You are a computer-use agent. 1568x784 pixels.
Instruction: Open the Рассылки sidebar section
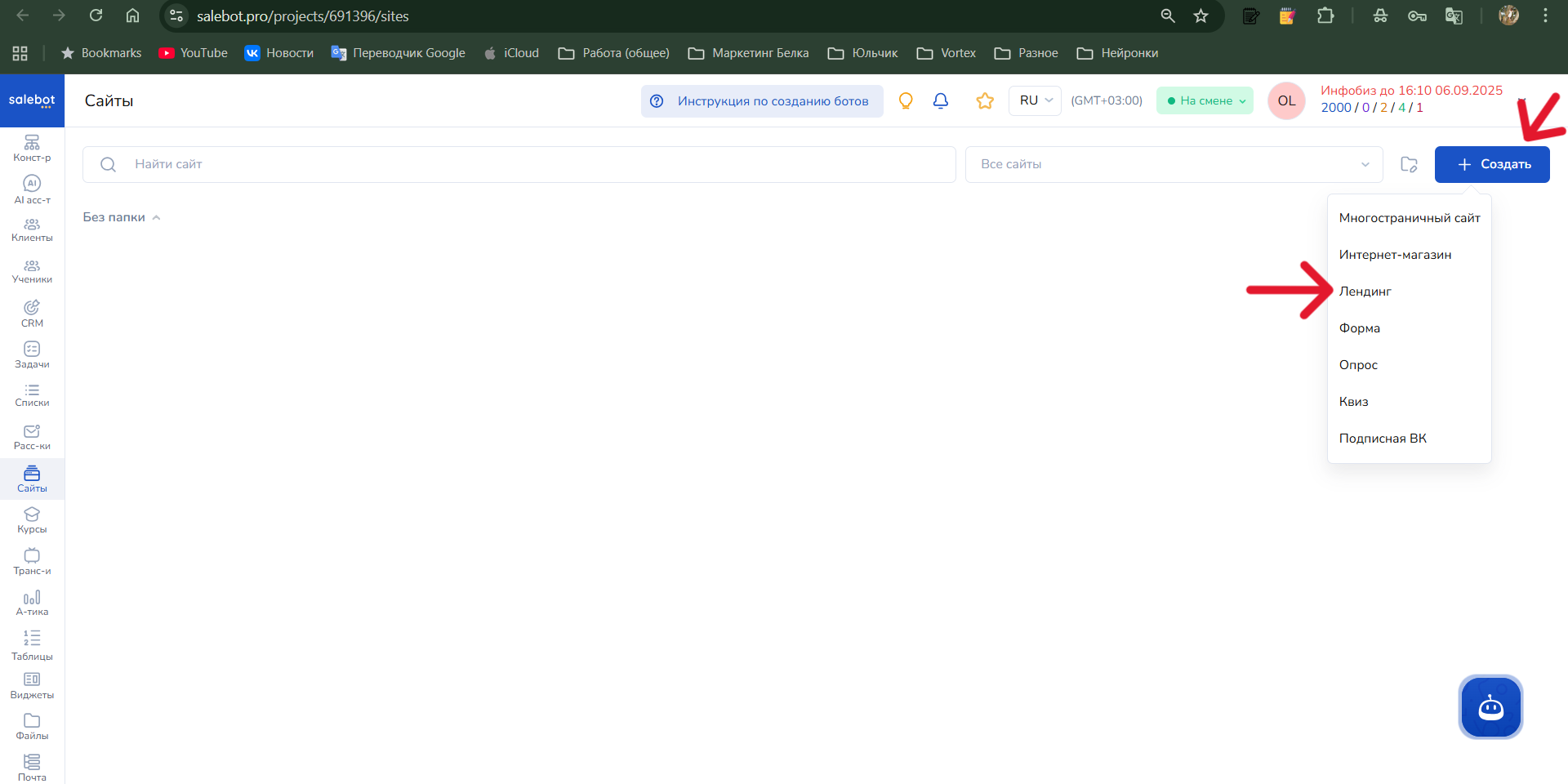[x=32, y=436]
